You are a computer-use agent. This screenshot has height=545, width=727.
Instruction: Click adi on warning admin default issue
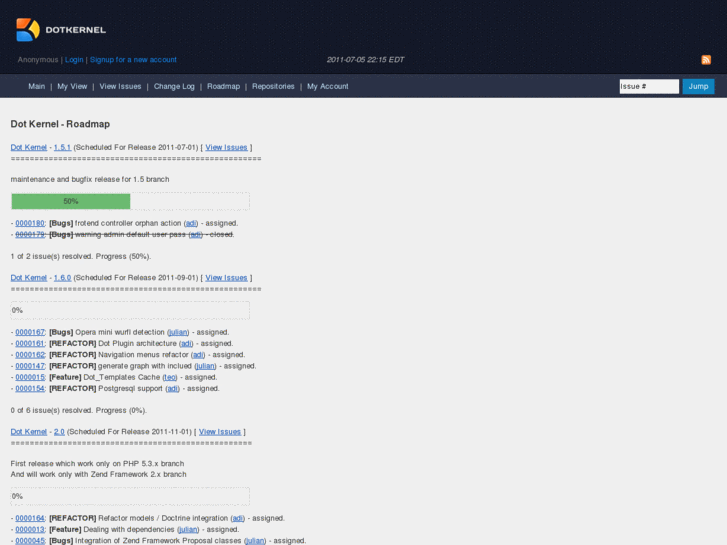coord(196,234)
